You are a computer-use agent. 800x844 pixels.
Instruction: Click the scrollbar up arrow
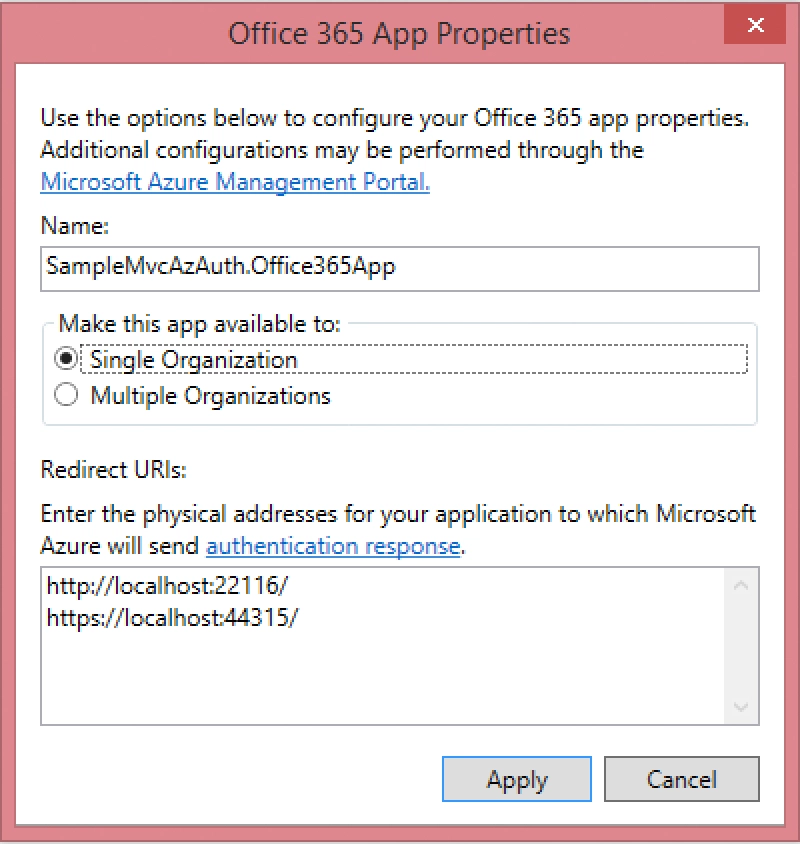click(740, 584)
